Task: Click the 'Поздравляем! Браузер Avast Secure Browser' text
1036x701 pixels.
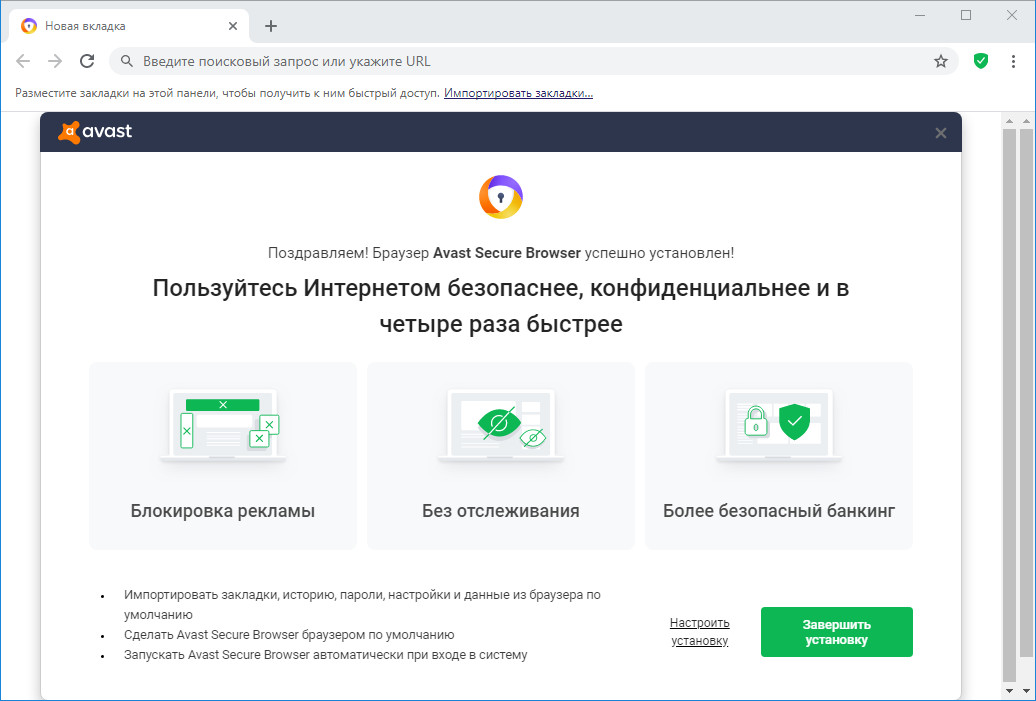Action: coord(501,253)
